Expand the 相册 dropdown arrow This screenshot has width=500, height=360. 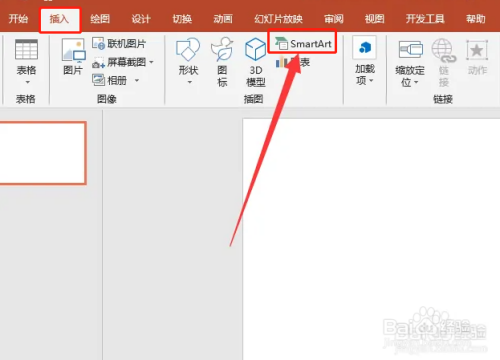tap(137, 80)
